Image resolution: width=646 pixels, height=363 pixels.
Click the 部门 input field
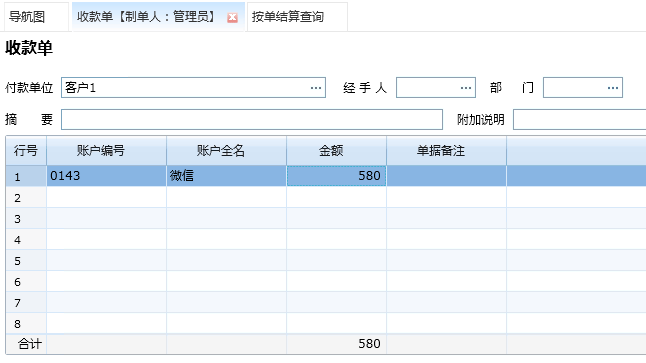(x=583, y=87)
